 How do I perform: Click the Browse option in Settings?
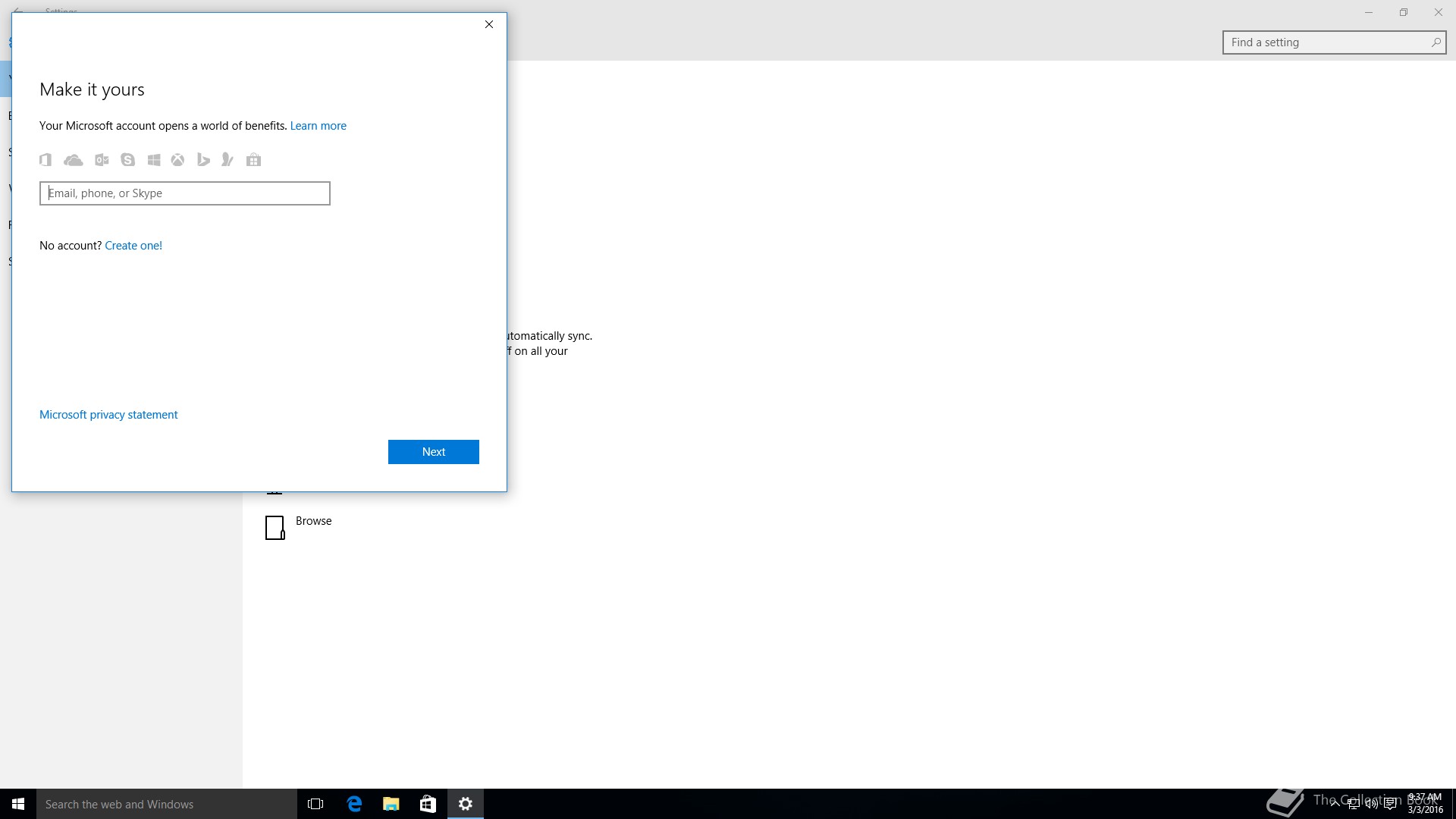(314, 521)
